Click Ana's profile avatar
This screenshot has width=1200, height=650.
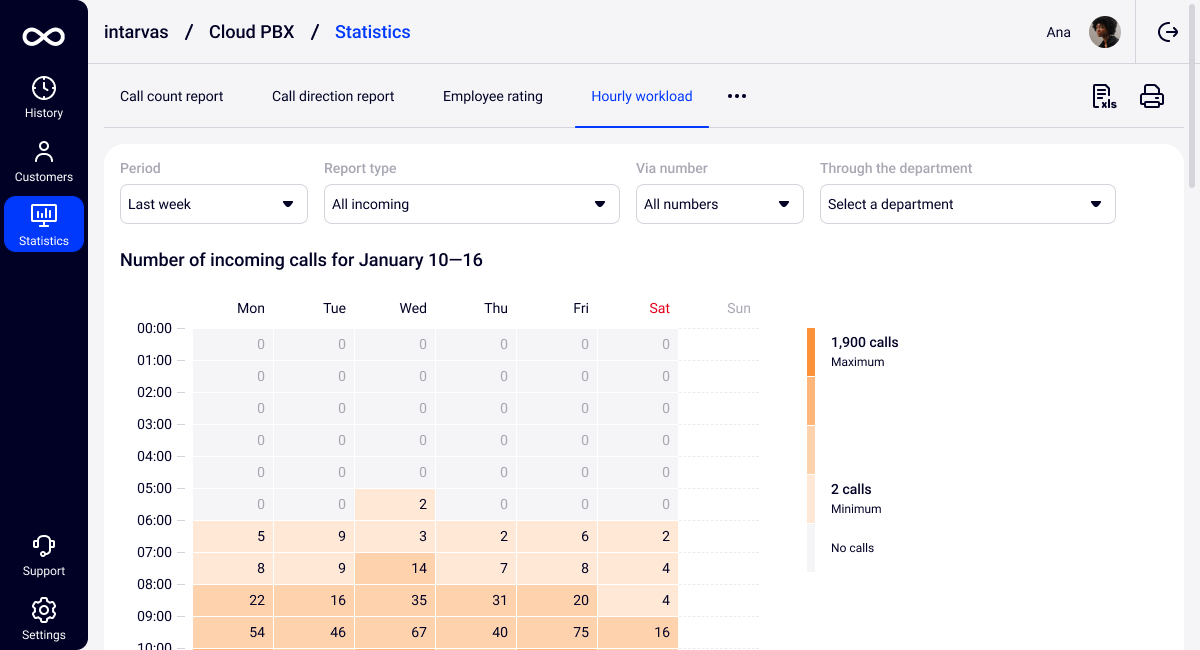tap(1105, 32)
